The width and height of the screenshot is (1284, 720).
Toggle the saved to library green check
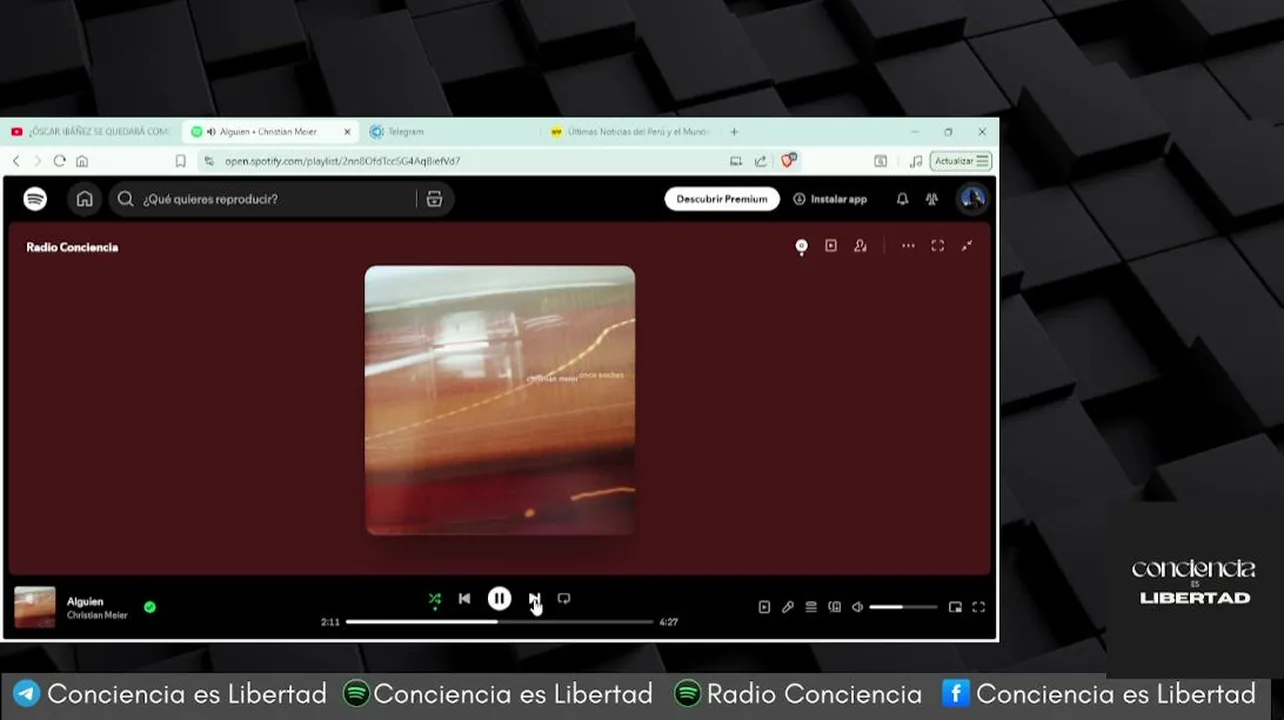[150, 607]
